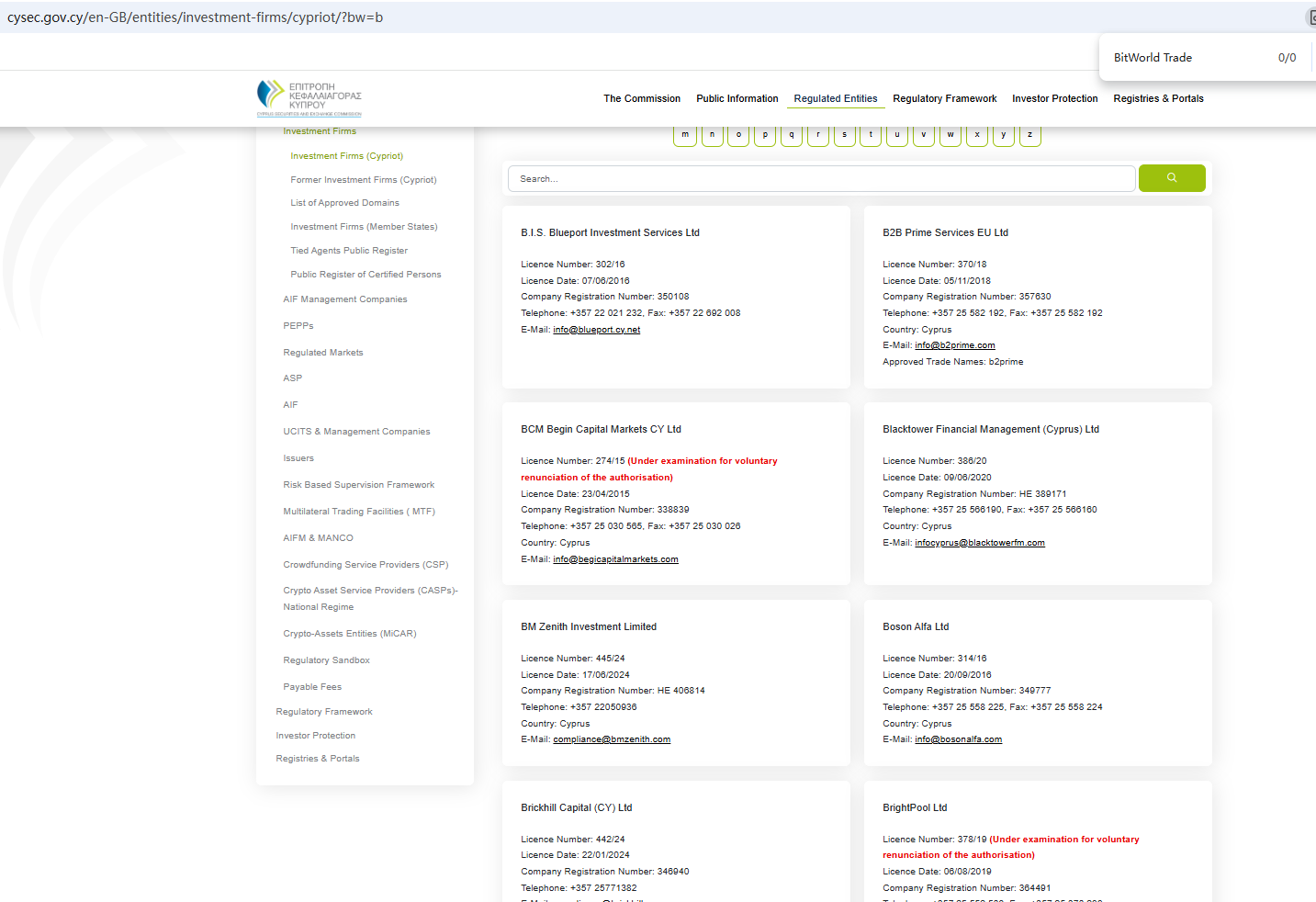Click the green magnifier search button

tap(1171, 178)
